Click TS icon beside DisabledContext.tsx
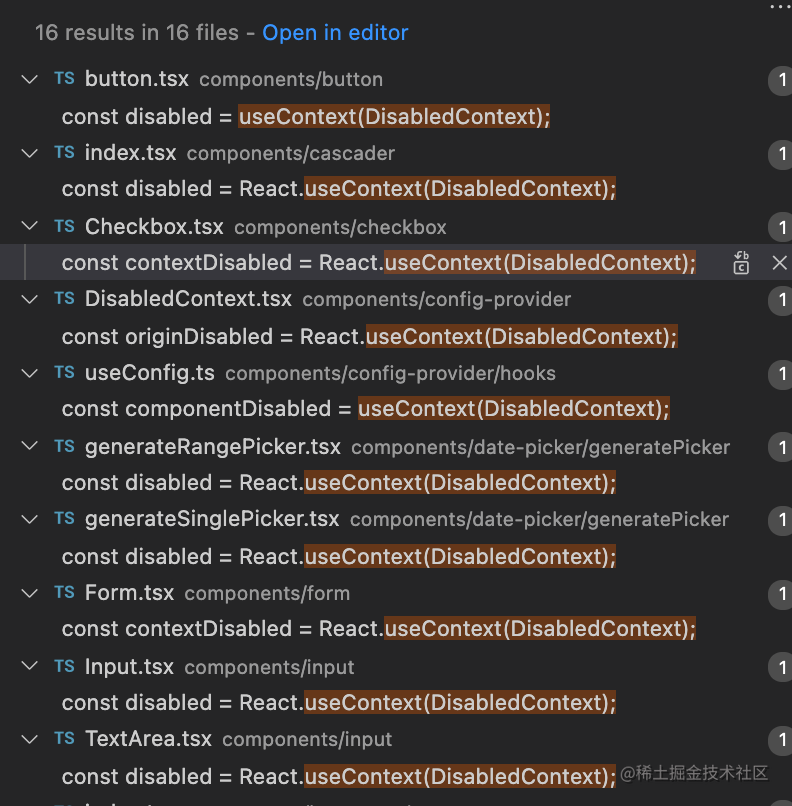Image resolution: width=792 pixels, height=806 pixels. [x=64, y=299]
